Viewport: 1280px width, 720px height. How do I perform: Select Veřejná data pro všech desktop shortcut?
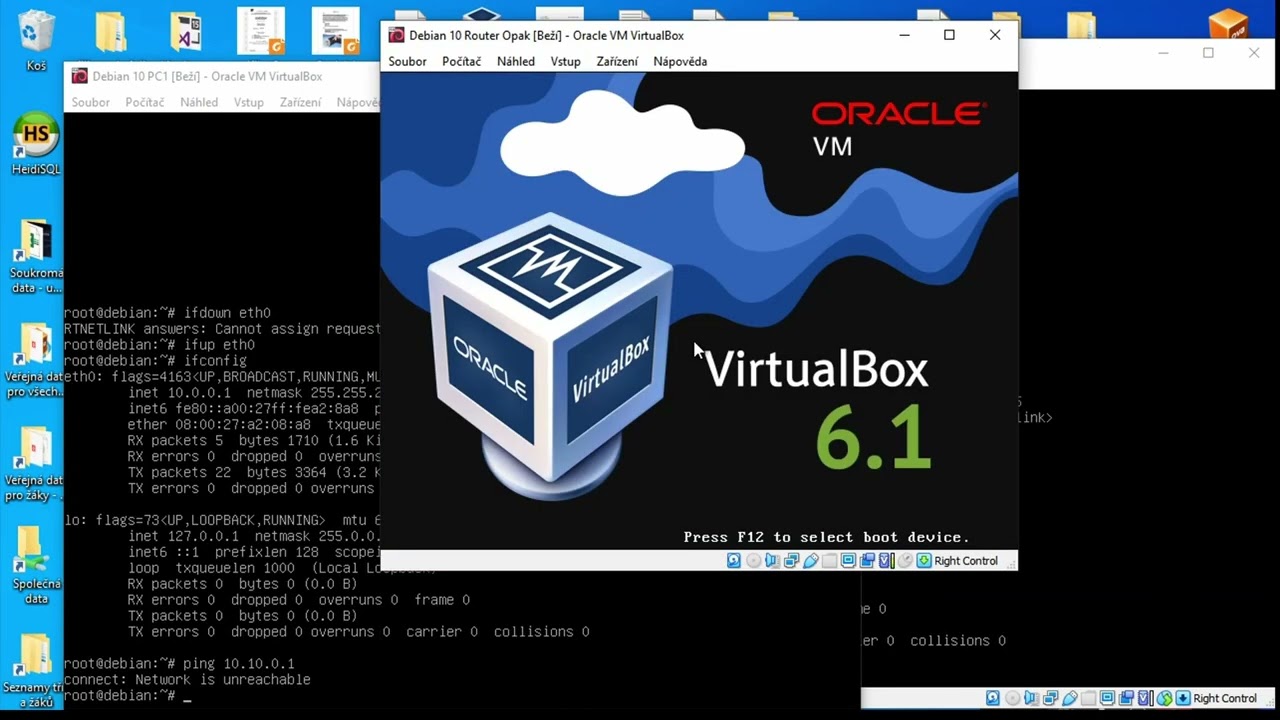tap(36, 360)
